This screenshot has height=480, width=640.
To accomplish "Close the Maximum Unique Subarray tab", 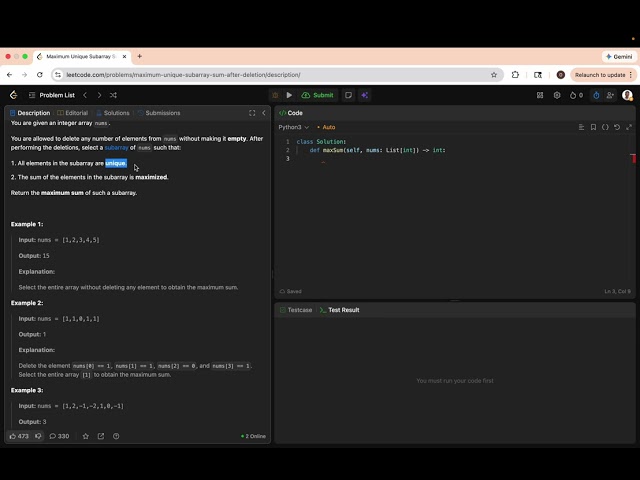I will [124, 56].
